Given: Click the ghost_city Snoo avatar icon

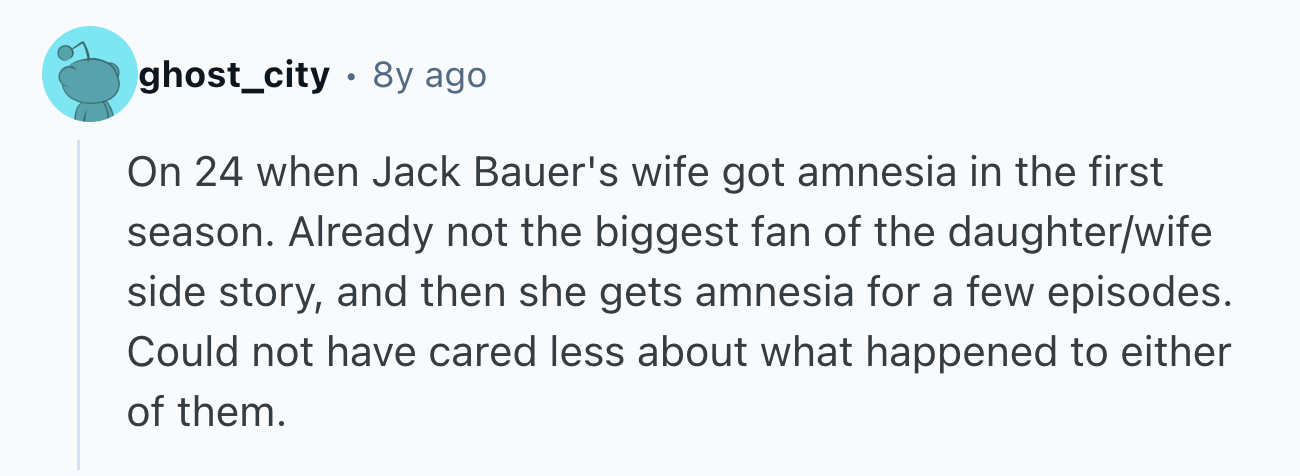Looking at the screenshot, I should click(90, 75).
